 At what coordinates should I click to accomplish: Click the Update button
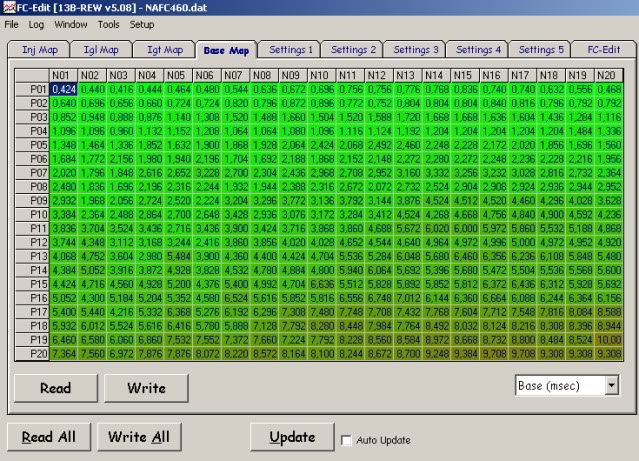click(x=292, y=437)
